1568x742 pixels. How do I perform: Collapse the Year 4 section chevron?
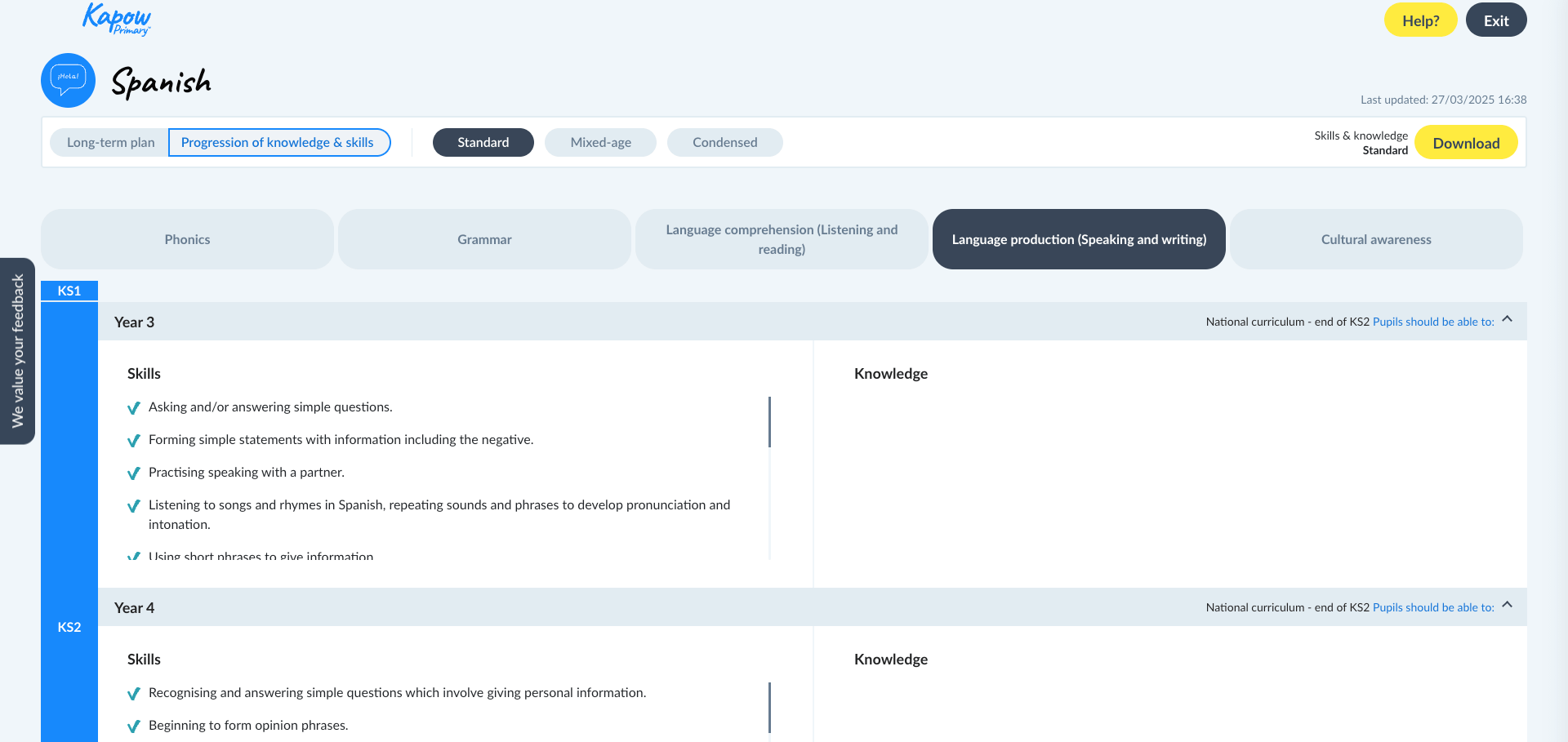pyautogui.click(x=1507, y=605)
